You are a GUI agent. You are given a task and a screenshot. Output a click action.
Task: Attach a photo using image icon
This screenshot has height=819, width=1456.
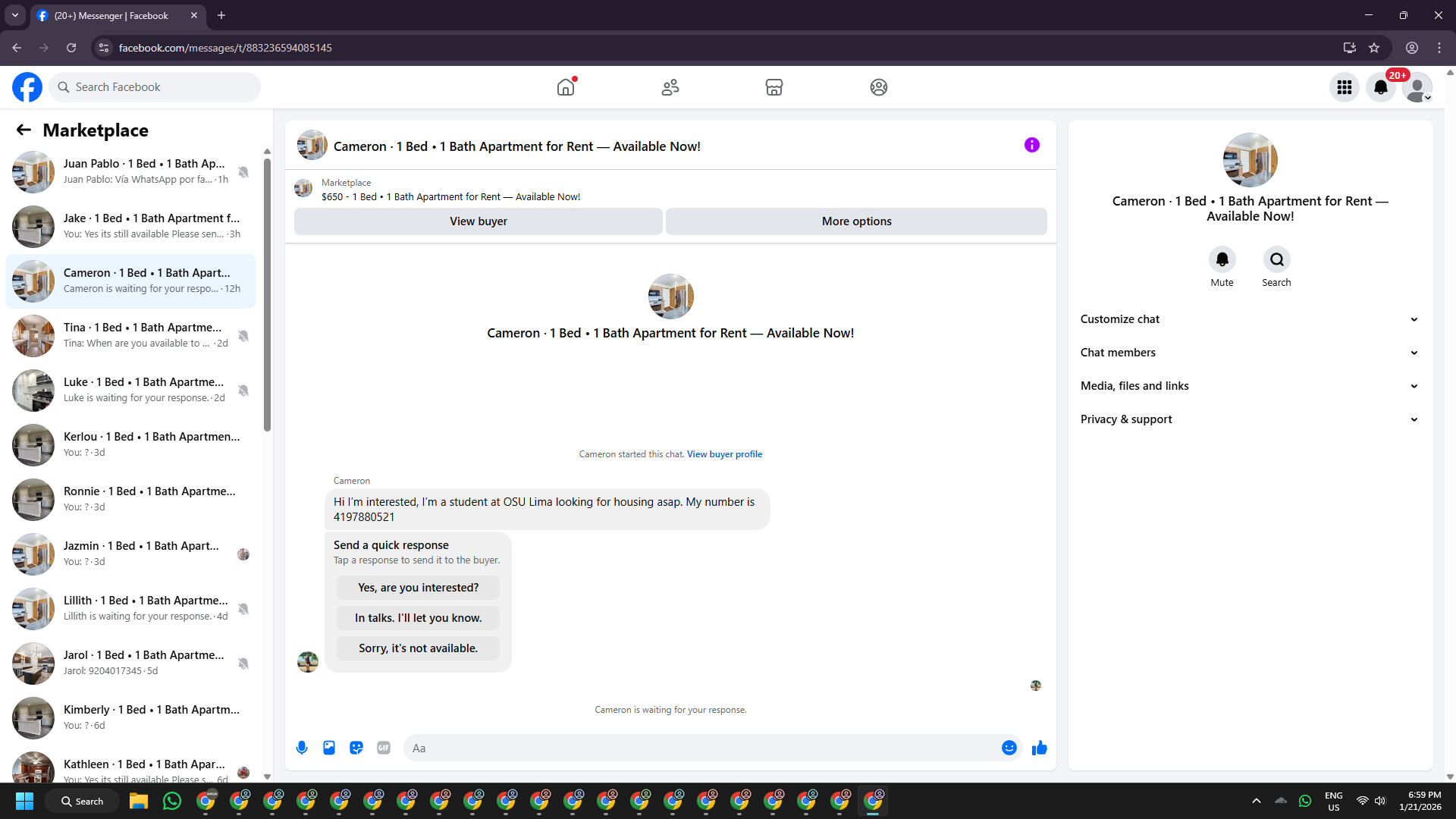click(x=329, y=748)
